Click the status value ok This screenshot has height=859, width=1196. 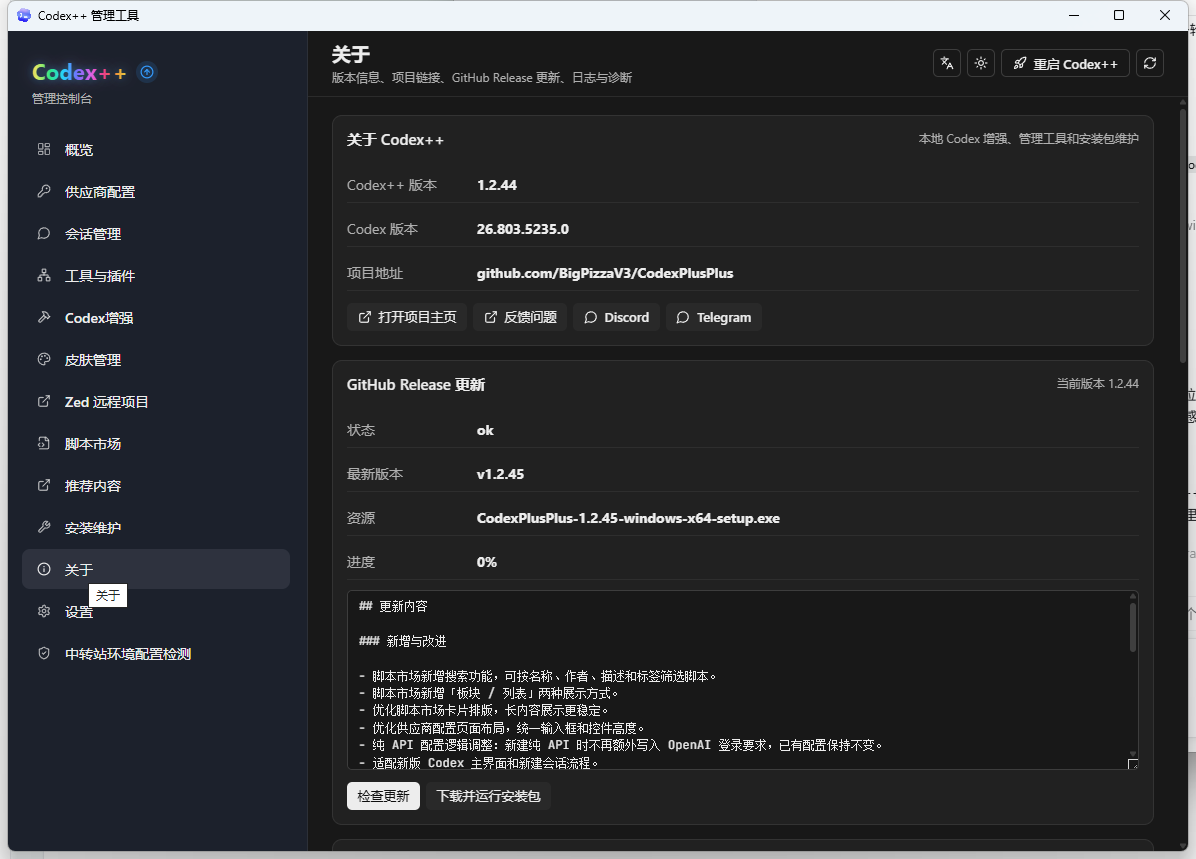pyautogui.click(x=485, y=430)
